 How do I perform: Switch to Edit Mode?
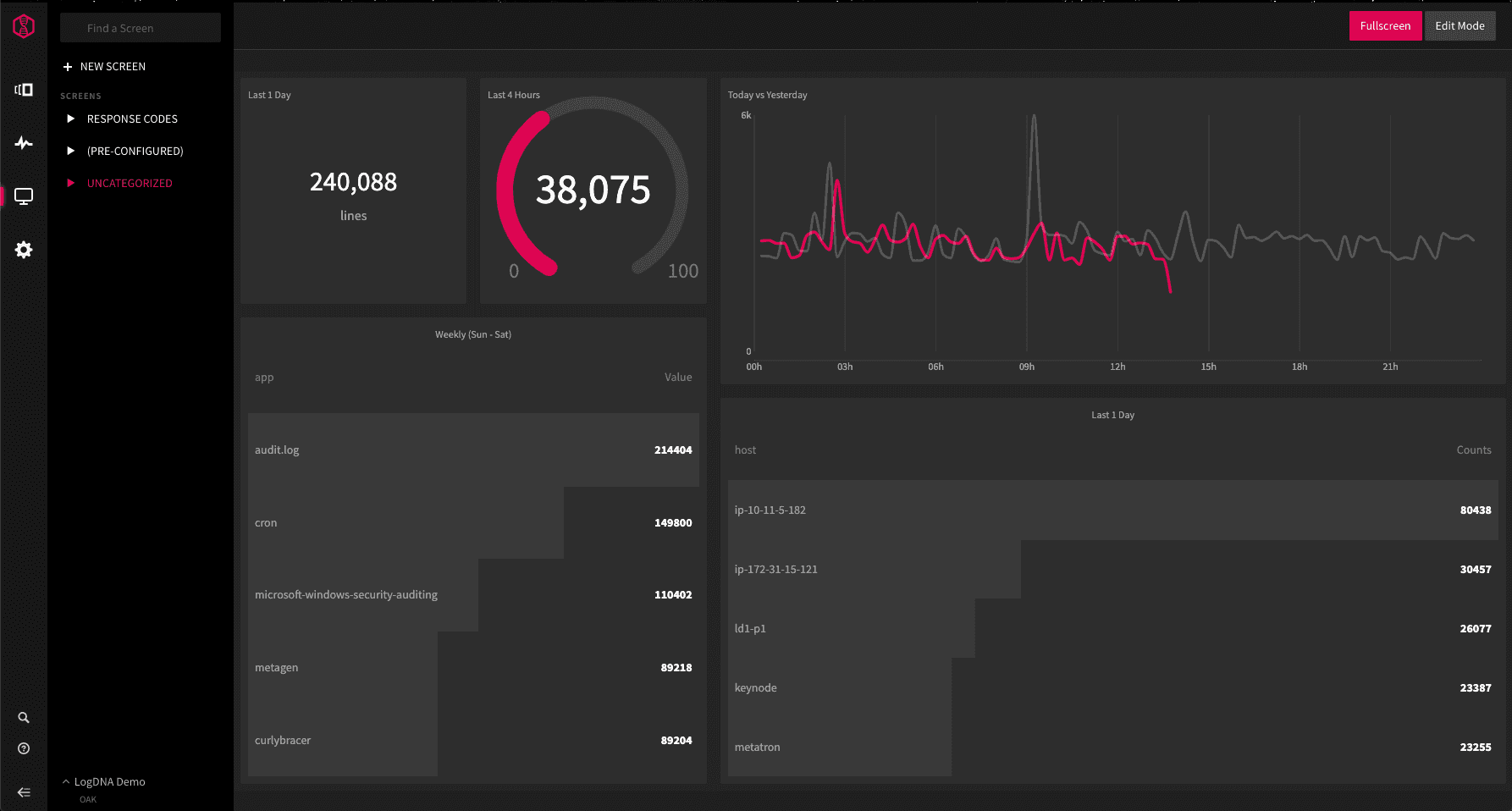tap(1460, 26)
